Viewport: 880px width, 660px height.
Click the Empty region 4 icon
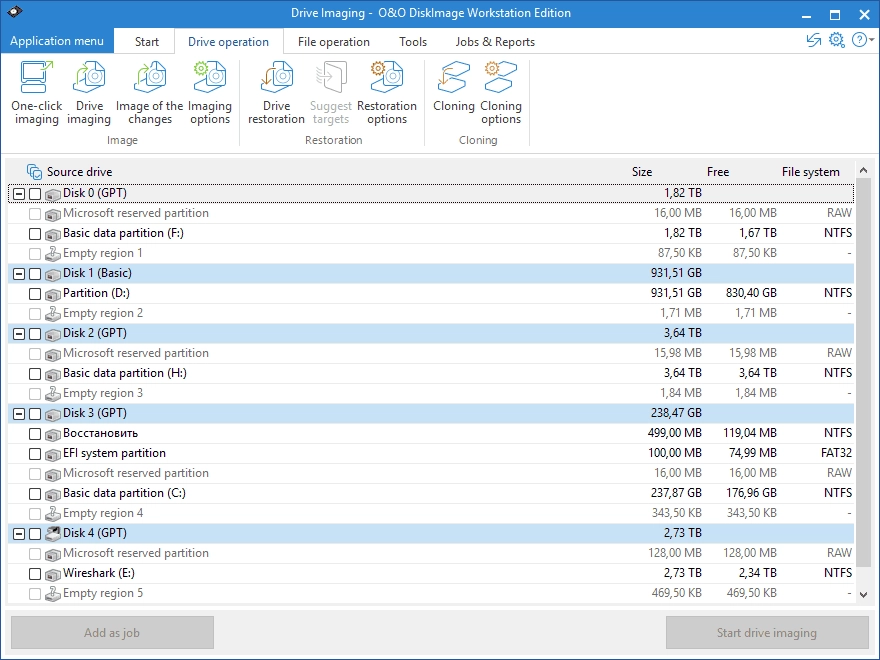click(x=53, y=514)
